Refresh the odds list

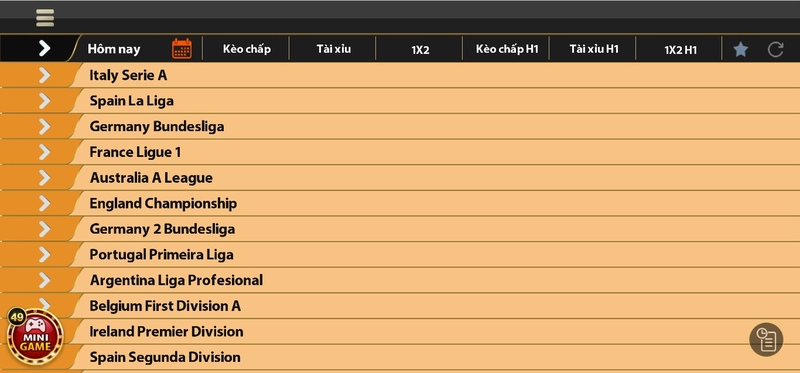click(x=775, y=49)
